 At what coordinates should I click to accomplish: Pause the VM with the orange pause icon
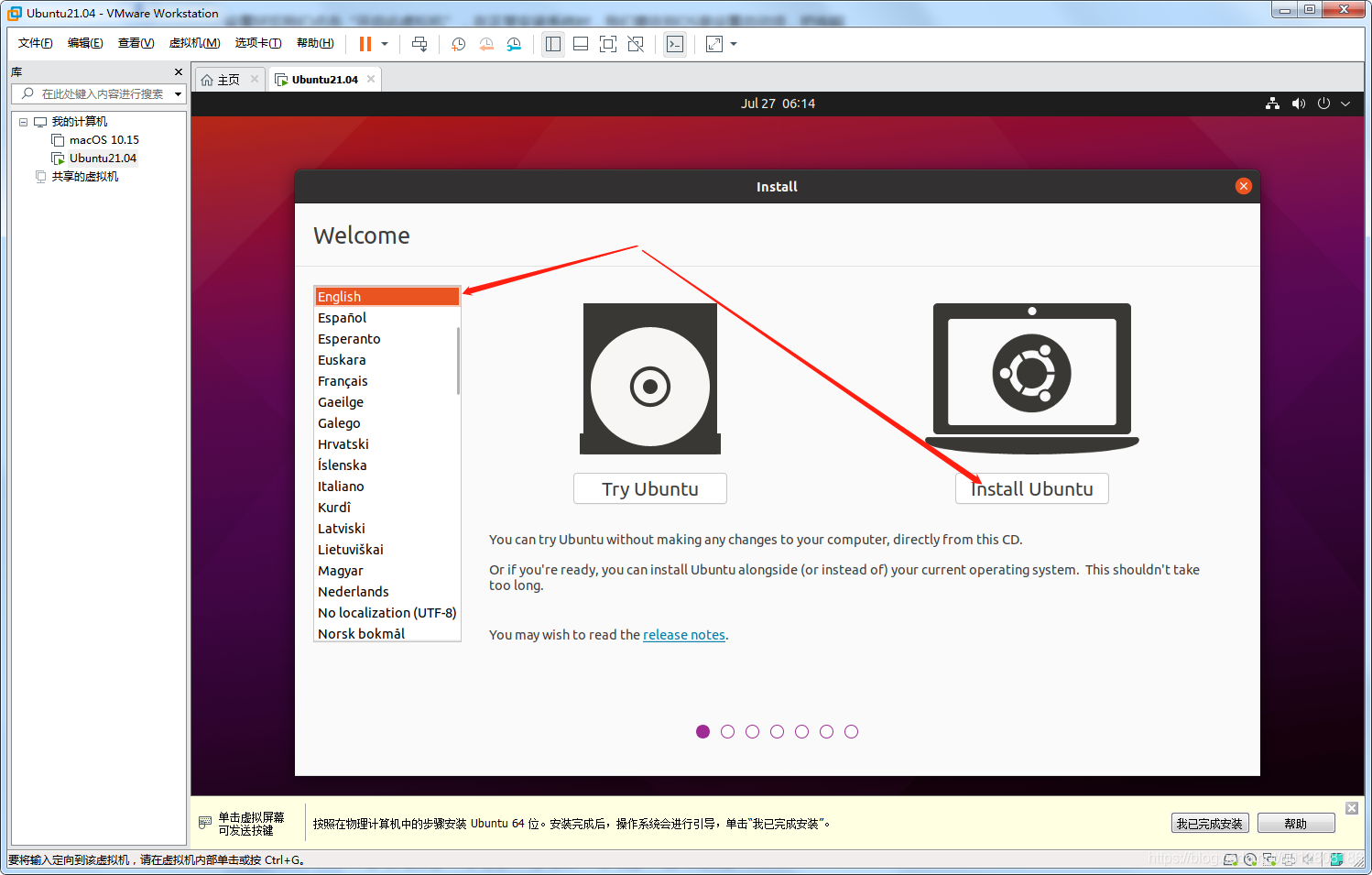[x=365, y=44]
